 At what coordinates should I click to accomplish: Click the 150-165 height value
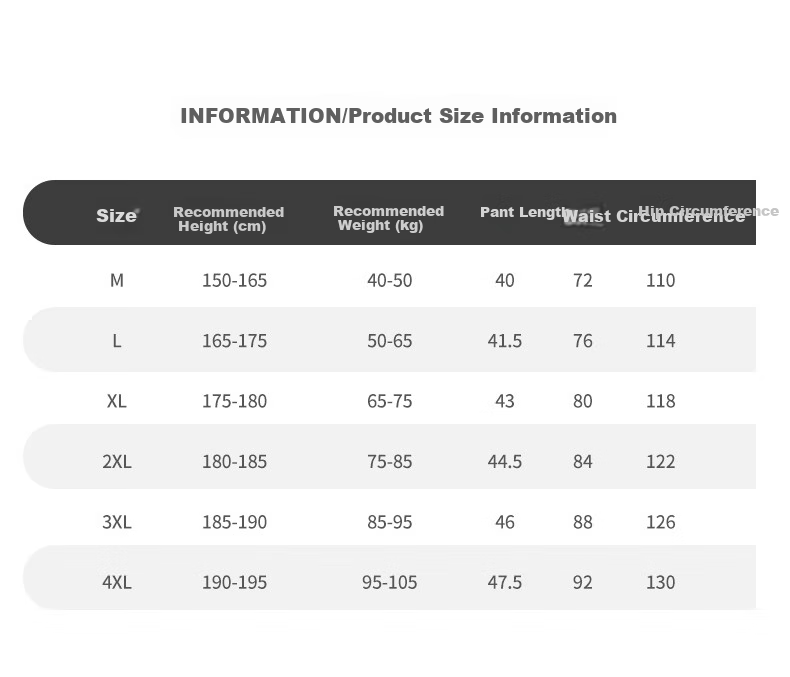coord(234,280)
